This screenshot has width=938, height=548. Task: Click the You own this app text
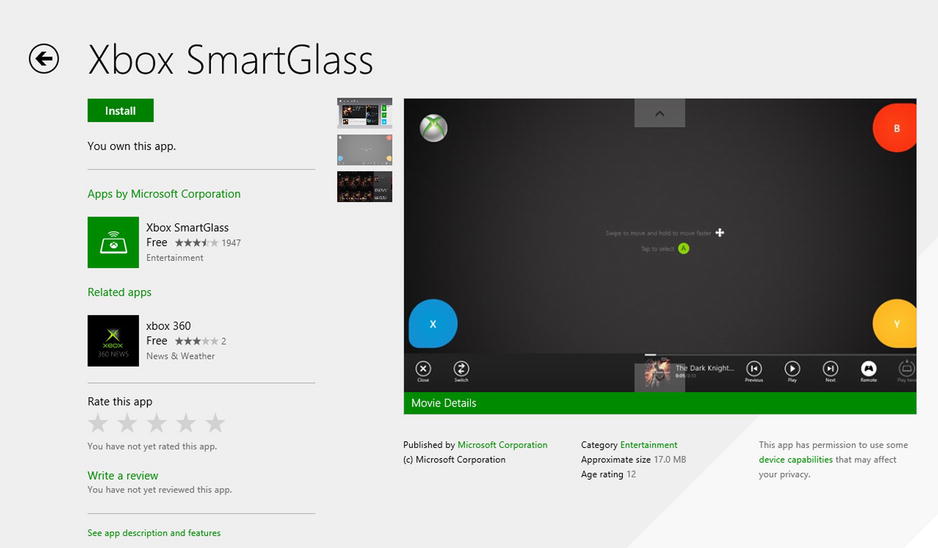pyautogui.click(x=132, y=146)
